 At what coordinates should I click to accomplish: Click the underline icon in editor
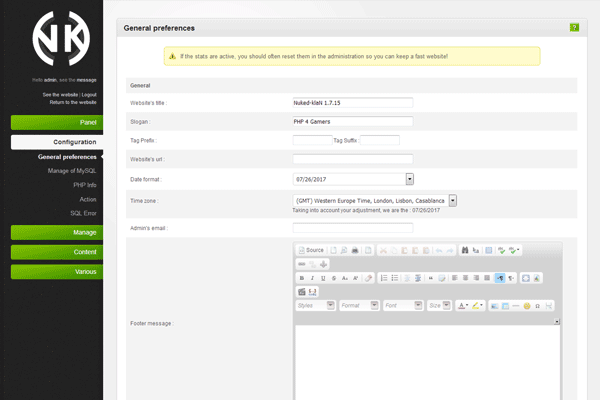[x=324, y=277]
